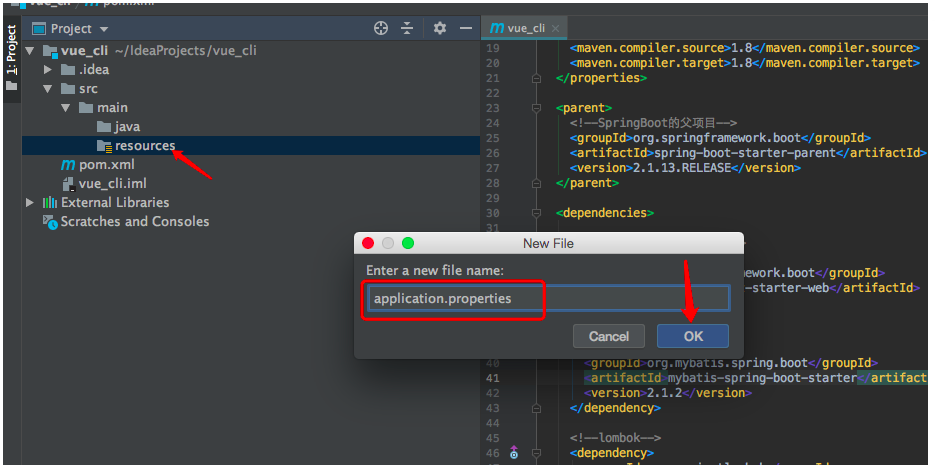Click the lombok comment on line 45
Viewport: 935px width, 469px height.
pos(615,438)
